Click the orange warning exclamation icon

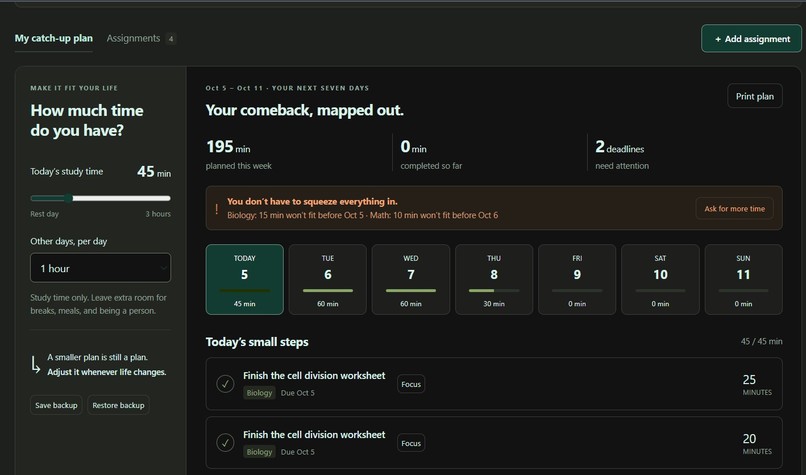coord(216,209)
